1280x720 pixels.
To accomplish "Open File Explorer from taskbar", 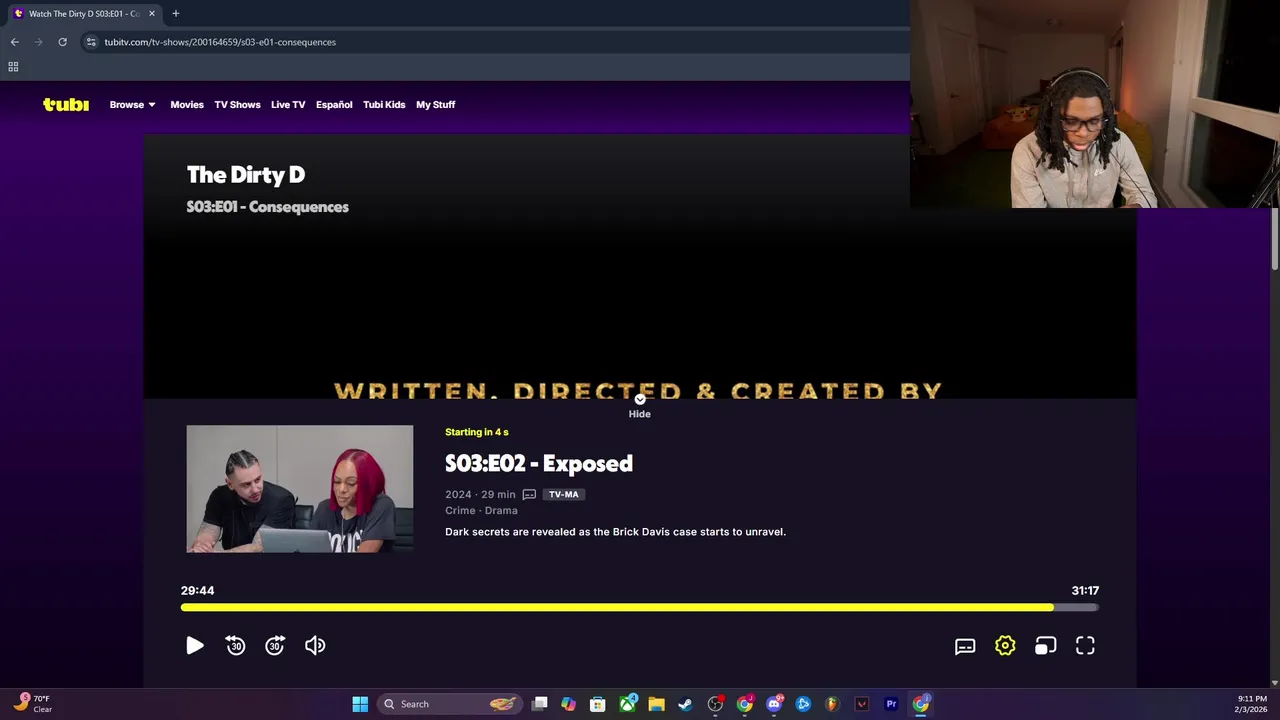I will click(656, 704).
